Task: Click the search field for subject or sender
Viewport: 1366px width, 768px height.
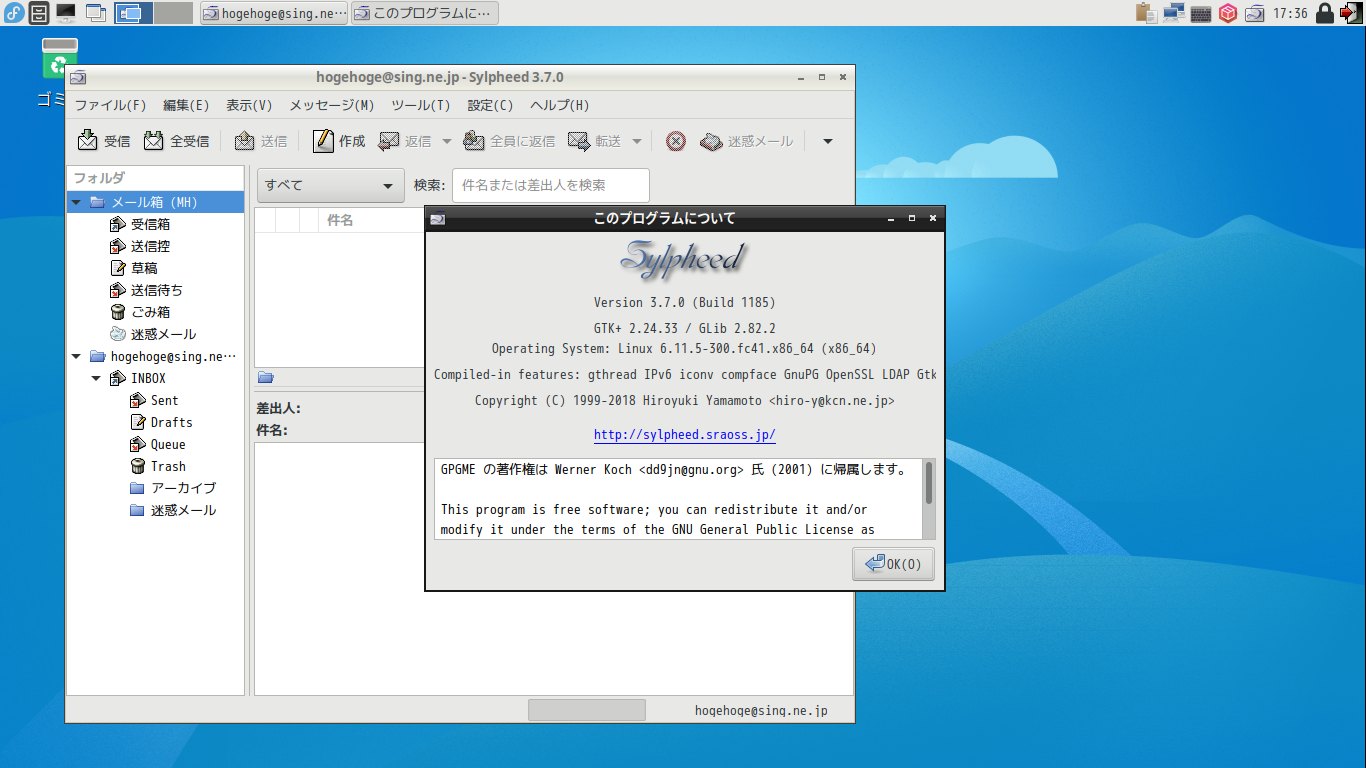Action: [x=550, y=186]
